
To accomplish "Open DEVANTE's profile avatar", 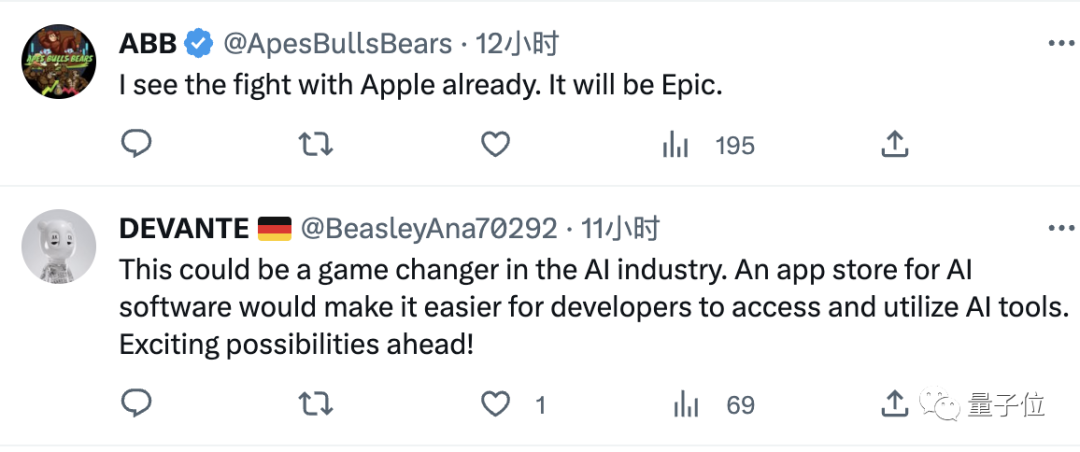I will tap(58, 246).
